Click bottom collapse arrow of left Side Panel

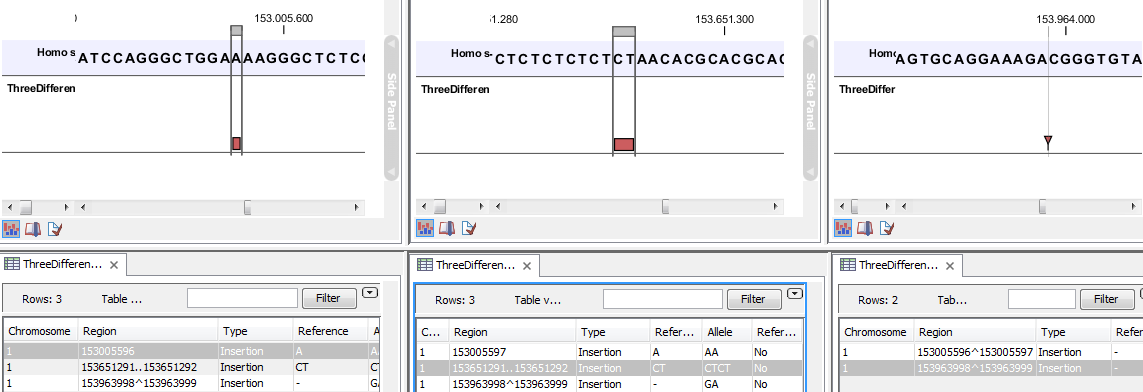pyautogui.click(x=391, y=173)
